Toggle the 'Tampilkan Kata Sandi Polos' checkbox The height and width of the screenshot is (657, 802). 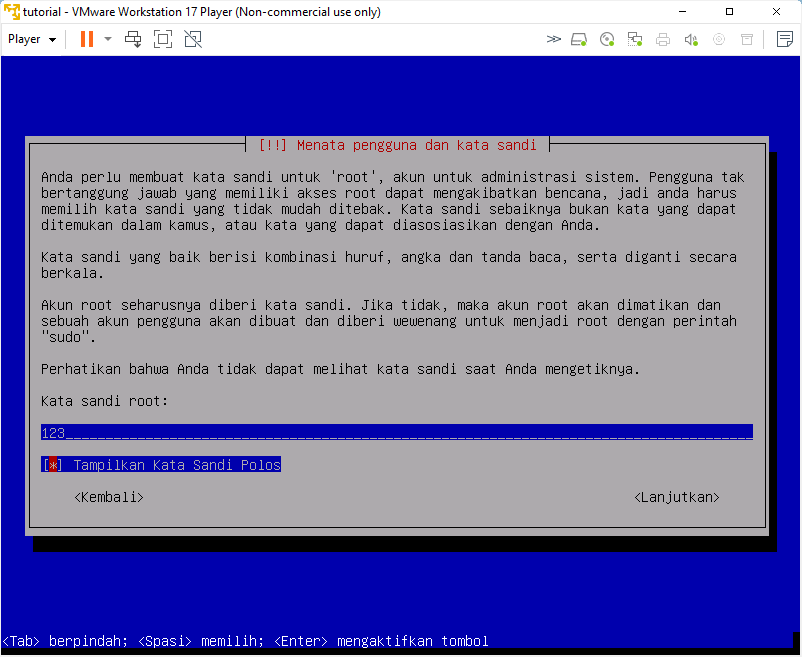pyautogui.click(x=161, y=465)
